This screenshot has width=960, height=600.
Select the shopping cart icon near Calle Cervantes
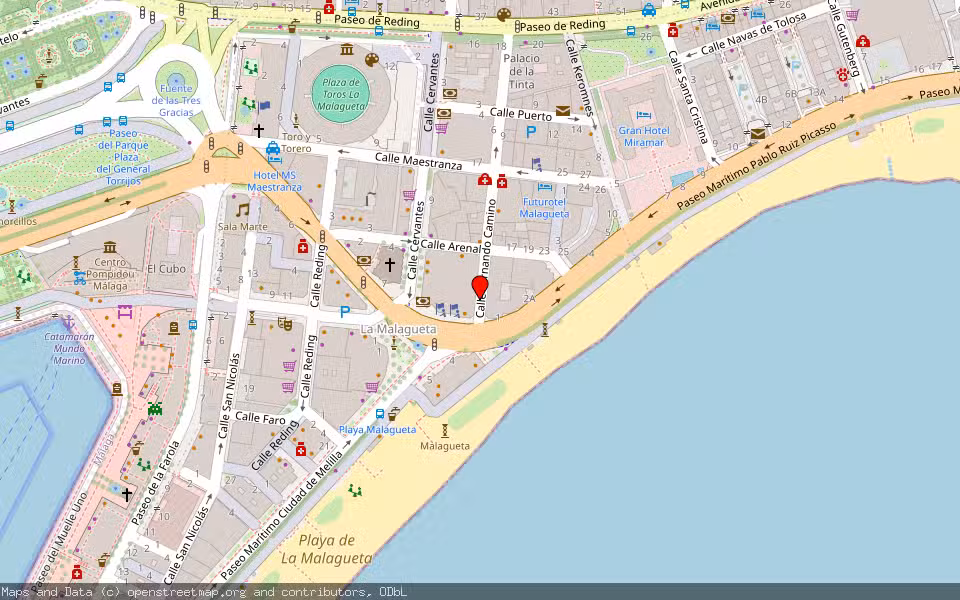pyautogui.click(x=440, y=127)
